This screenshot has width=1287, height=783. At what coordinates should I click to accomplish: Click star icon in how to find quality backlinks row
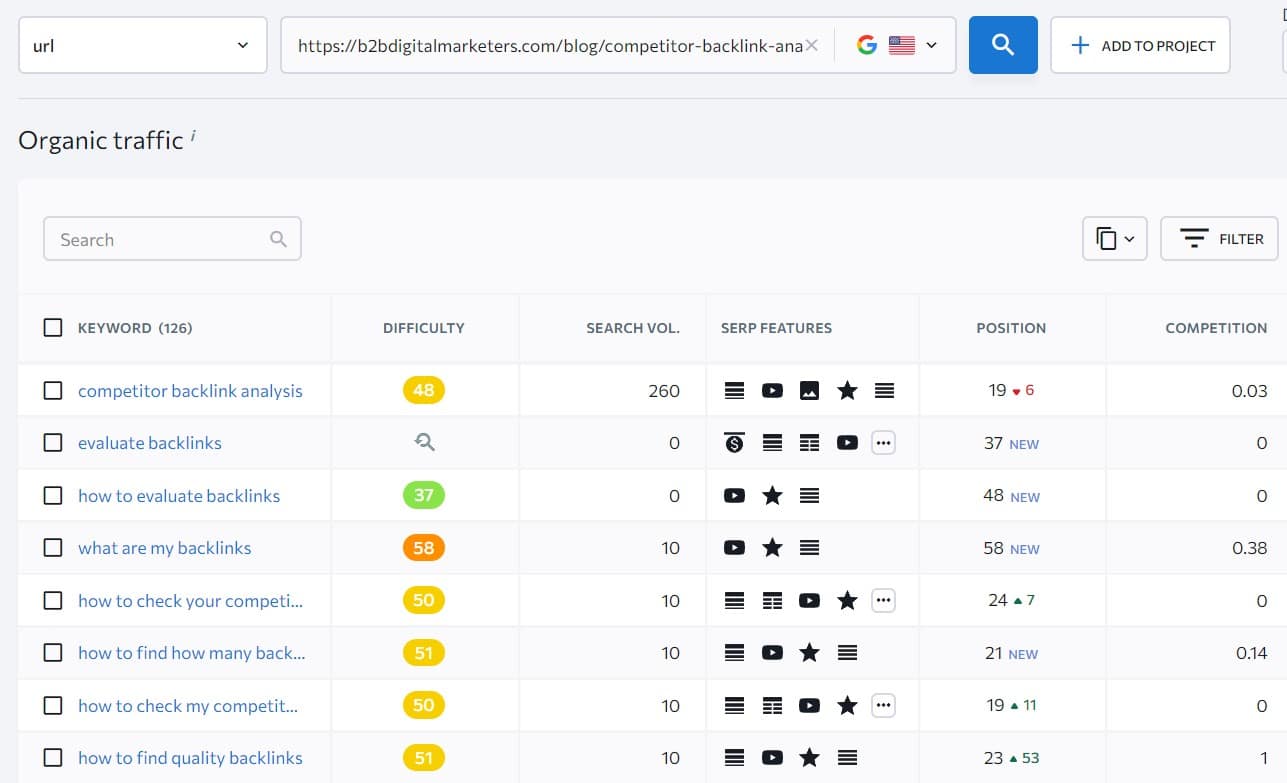tap(810, 758)
